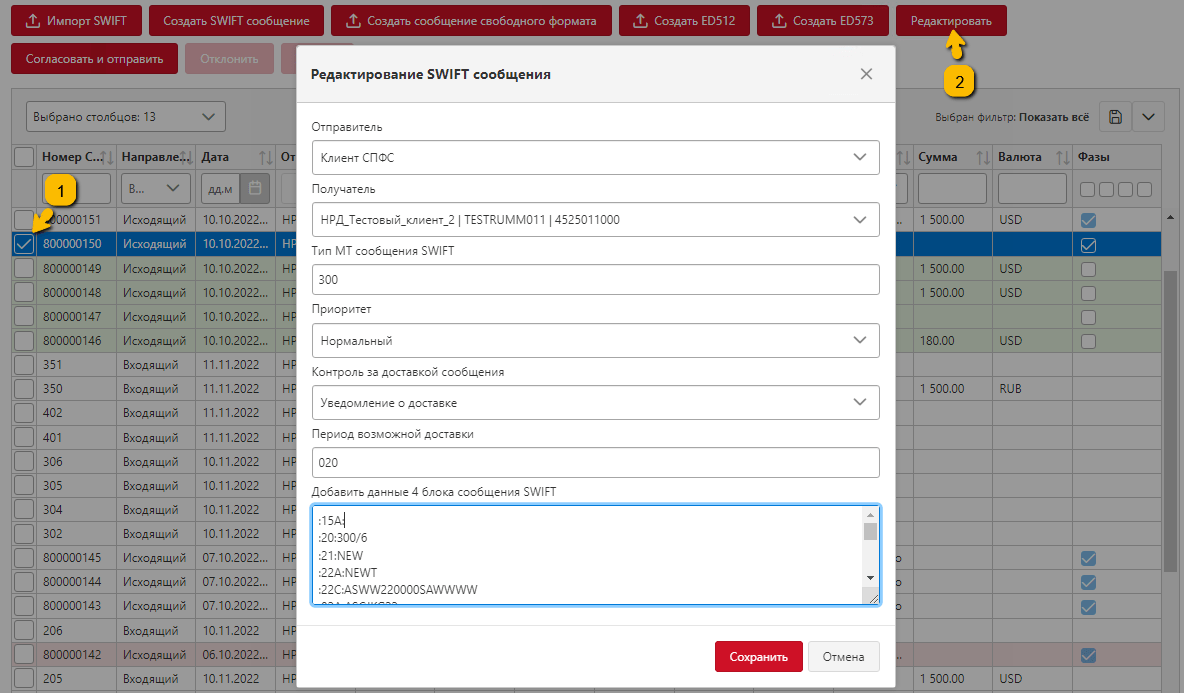Click the Импорт SWIFT button
This screenshot has width=1184, height=693.
point(76,20)
